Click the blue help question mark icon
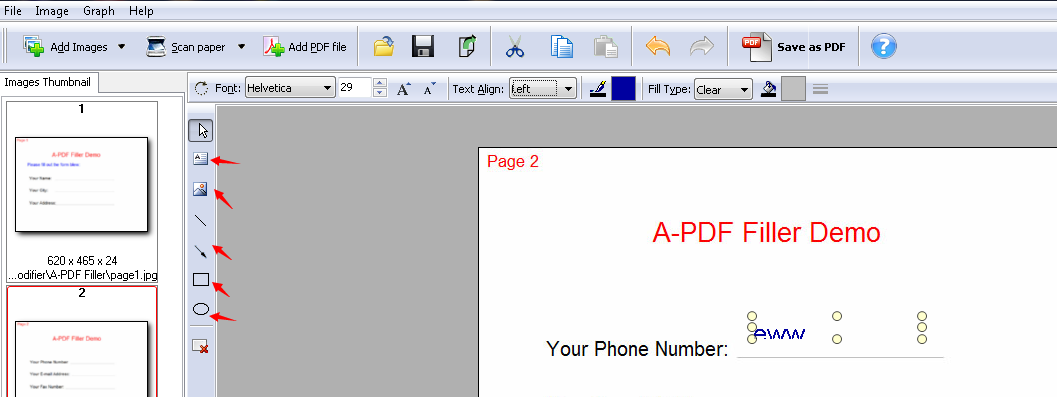The height and width of the screenshot is (397, 1057). point(883,47)
